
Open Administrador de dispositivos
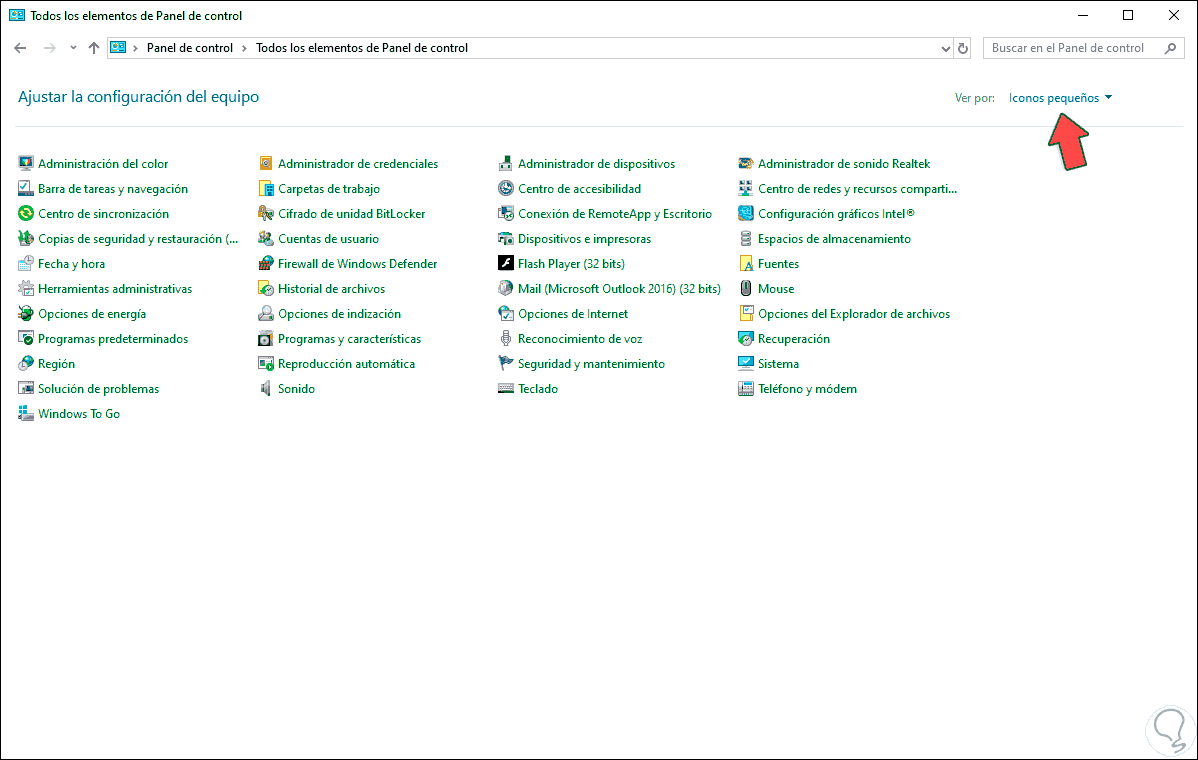[x=596, y=163]
